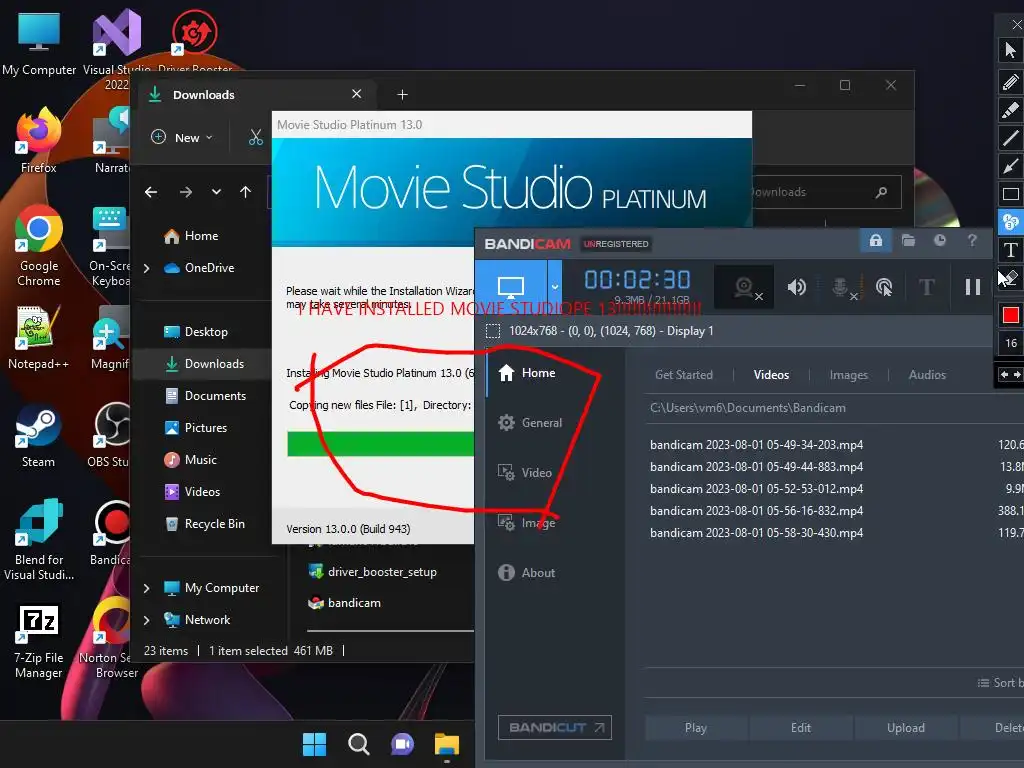Toggle the webcam overlay in Bandicam

pyautogui.click(x=744, y=287)
